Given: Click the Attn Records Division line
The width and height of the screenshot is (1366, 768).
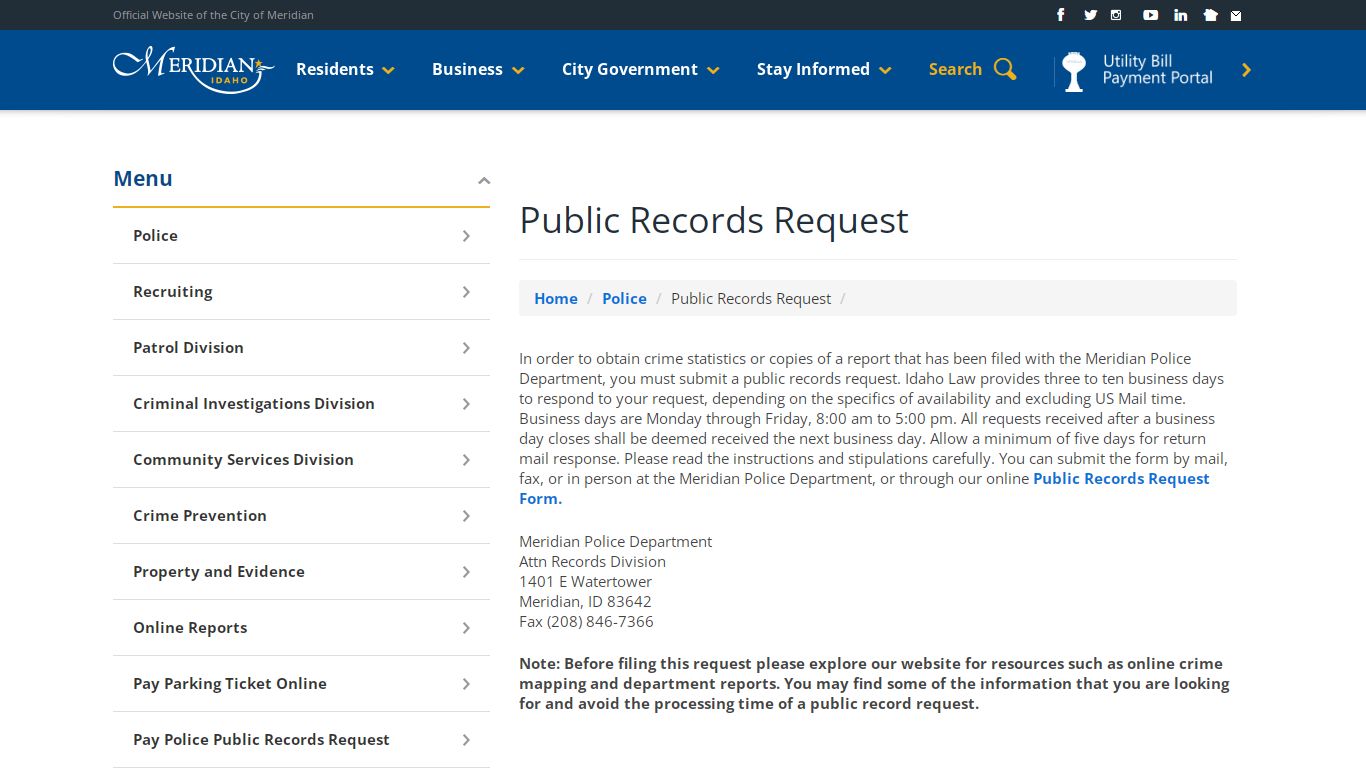Looking at the screenshot, I should click(592, 561).
